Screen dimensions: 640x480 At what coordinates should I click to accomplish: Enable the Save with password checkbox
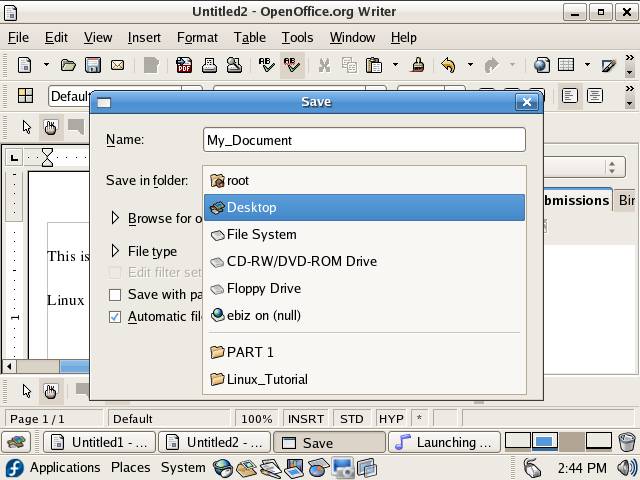[115, 295]
